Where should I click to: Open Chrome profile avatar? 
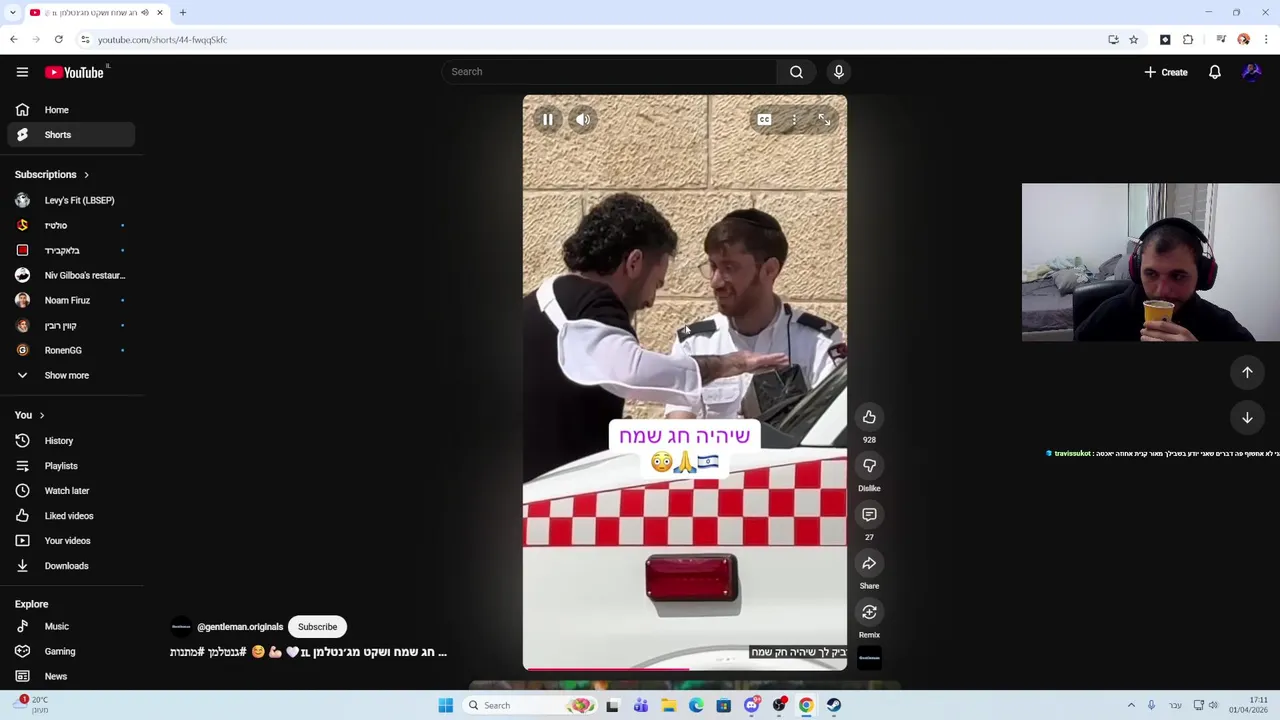(1243, 40)
